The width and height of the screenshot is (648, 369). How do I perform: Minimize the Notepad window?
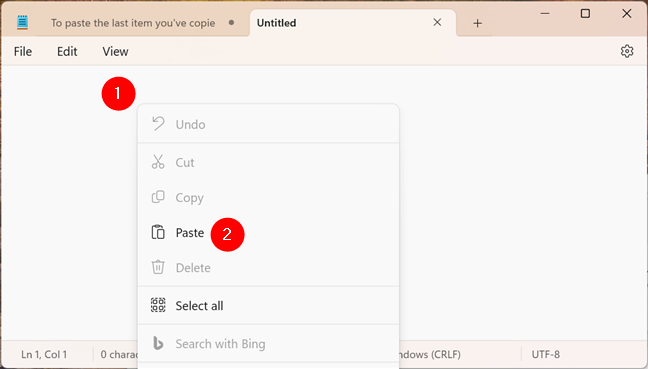(545, 13)
